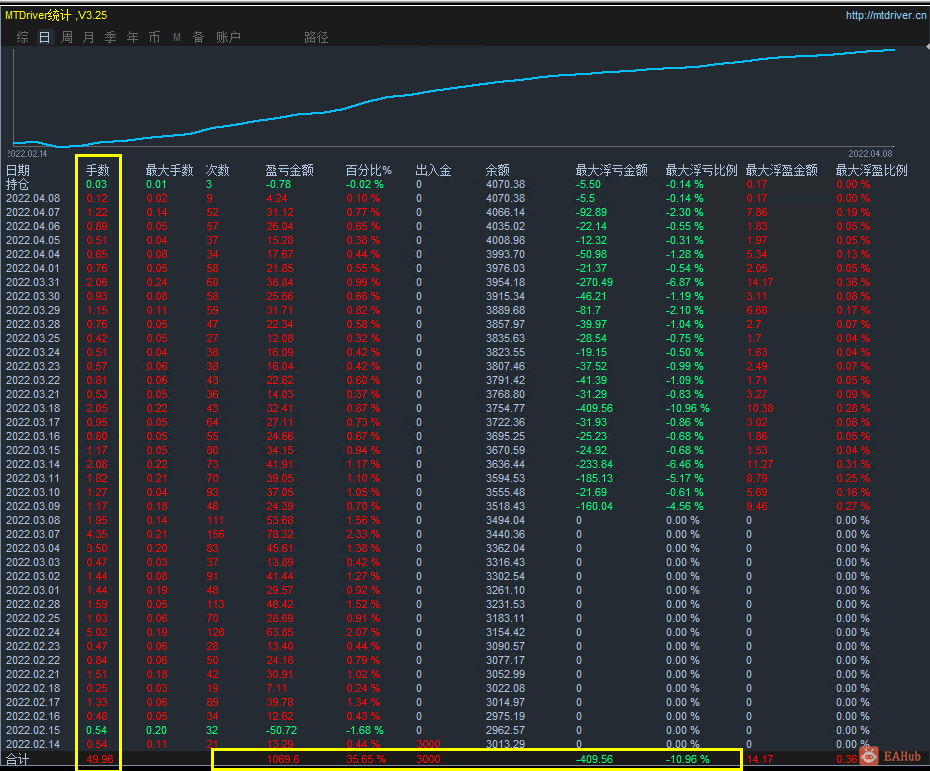
Task: Click the balance value 3440.36
Action: [x=505, y=534]
